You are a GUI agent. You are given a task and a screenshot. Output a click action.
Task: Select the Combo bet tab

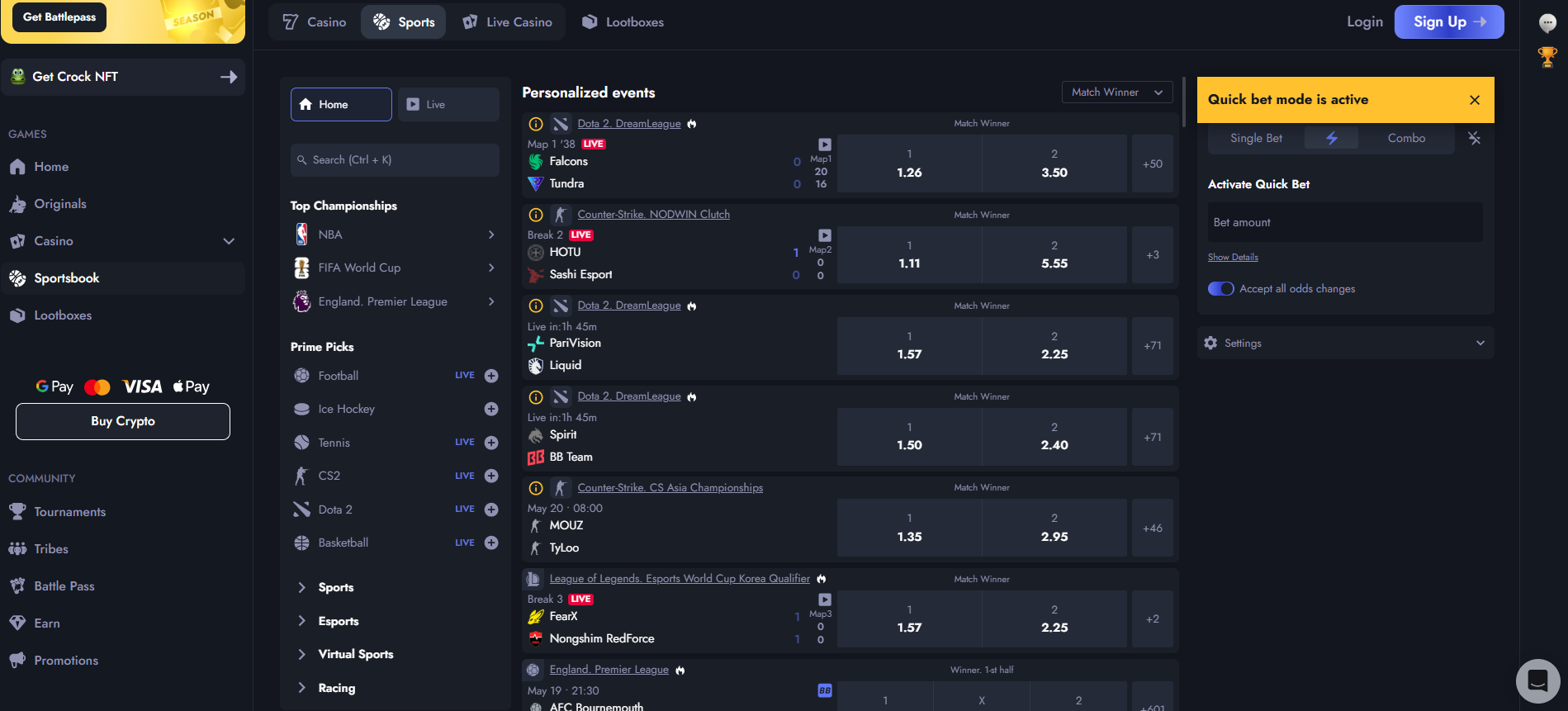tap(1406, 138)
